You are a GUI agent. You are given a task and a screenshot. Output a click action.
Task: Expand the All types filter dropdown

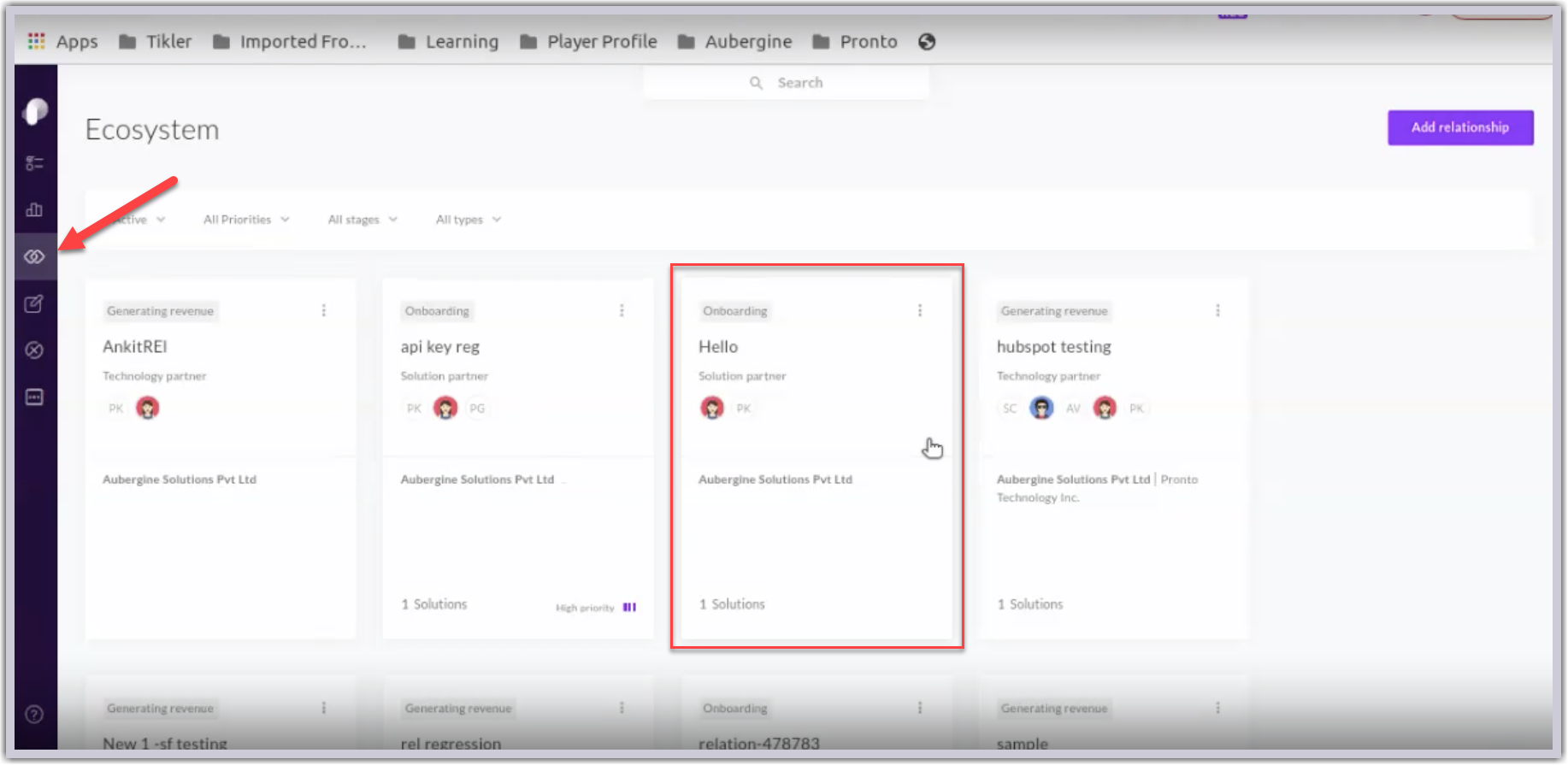469,220
